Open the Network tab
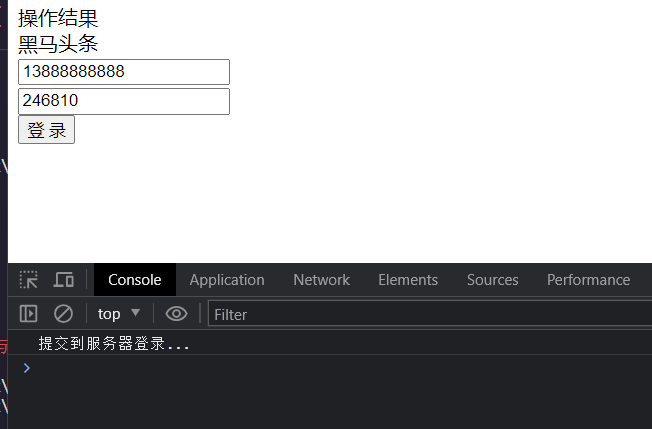The height and width of the screenshot is (429, 652). (321, 280)
